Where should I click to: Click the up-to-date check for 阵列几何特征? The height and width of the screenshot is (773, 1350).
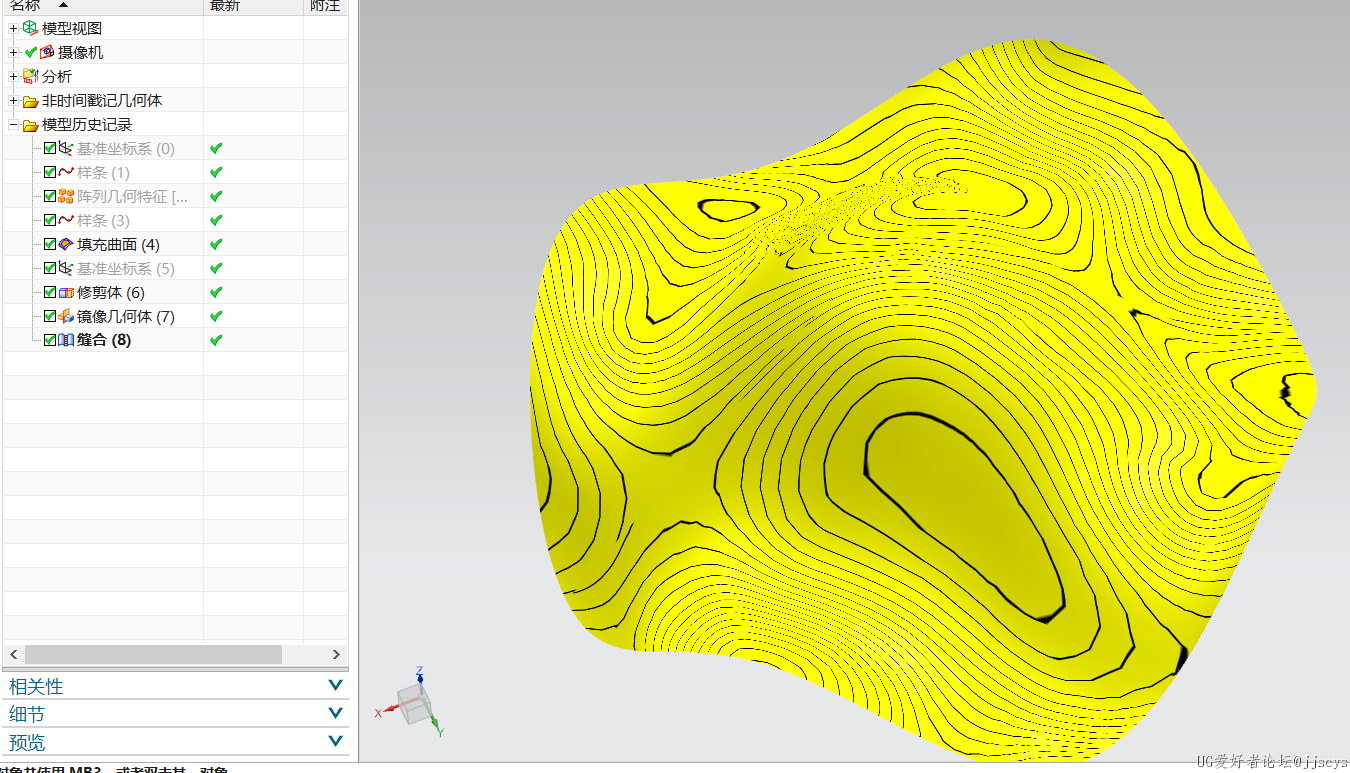pyautogui.click(x=216, y=196)
